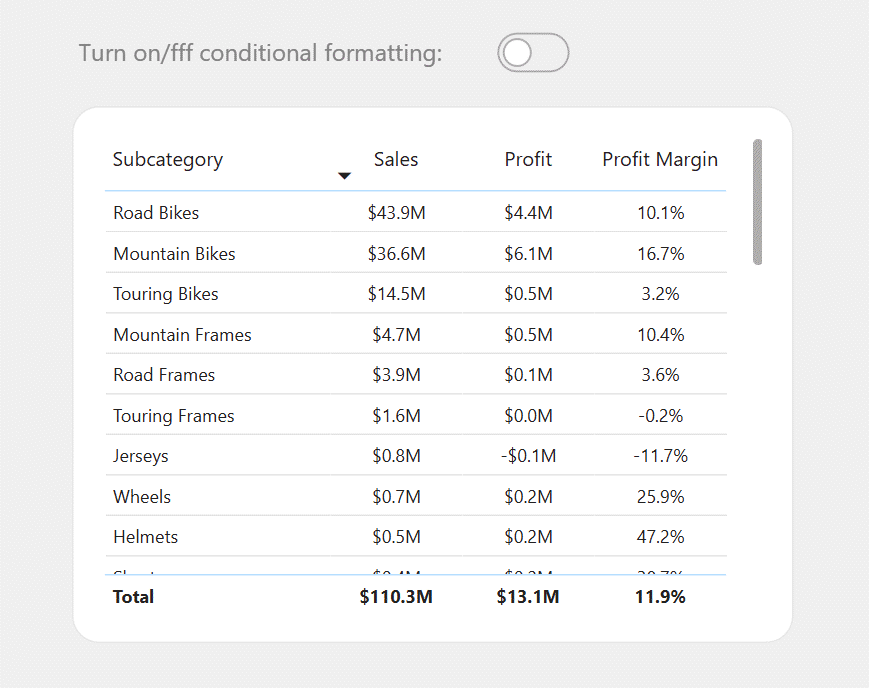The image size is (869, 688).
Task: Click the Mountain Frames subcategory
Action: tap(182, 335)
